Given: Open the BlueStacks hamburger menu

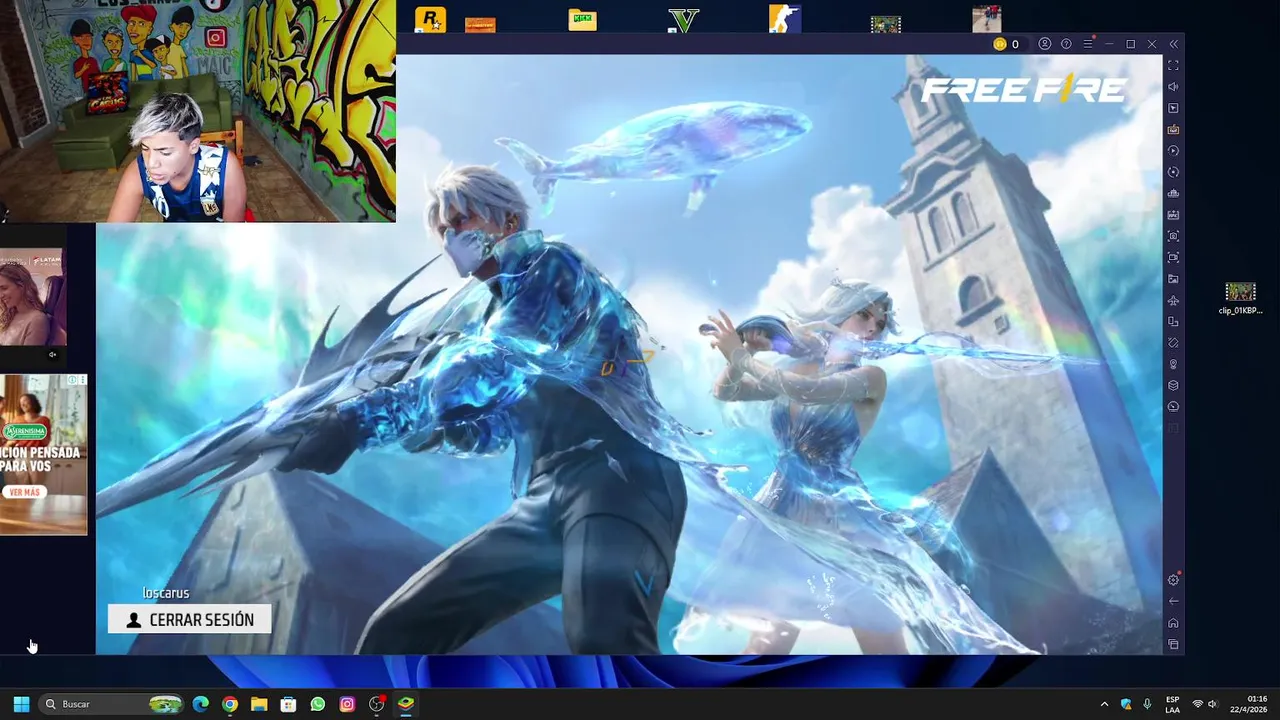Looking at the screenshot, I should (1088, 44).
